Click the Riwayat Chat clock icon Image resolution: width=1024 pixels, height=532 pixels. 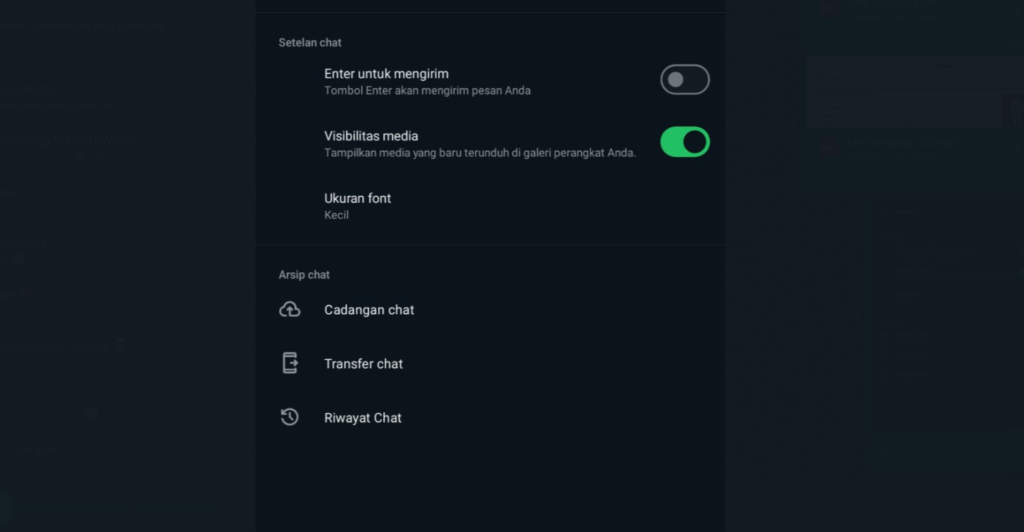pos(289,417)
